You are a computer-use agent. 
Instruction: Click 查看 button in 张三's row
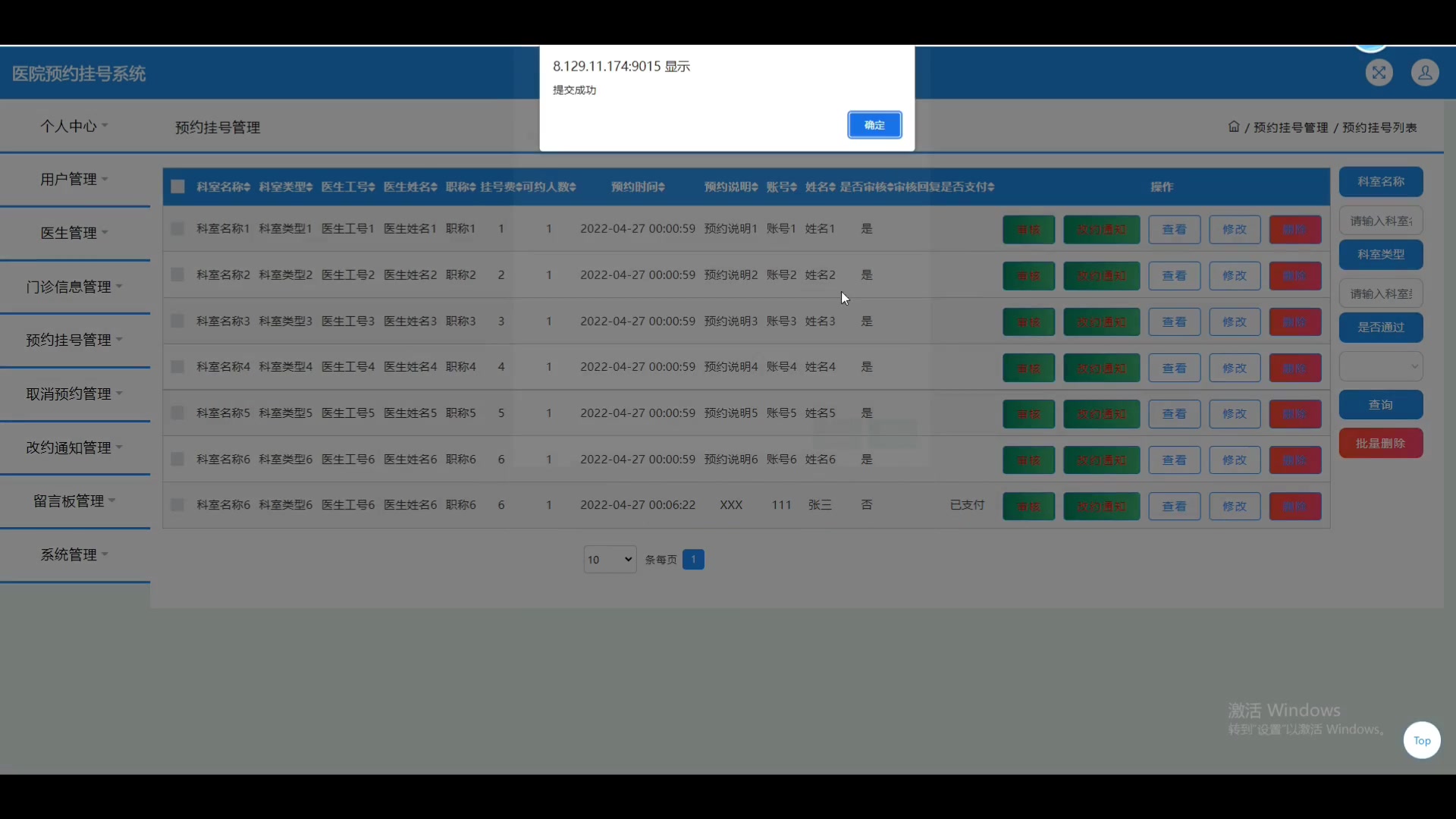[x=1174, y=506]
